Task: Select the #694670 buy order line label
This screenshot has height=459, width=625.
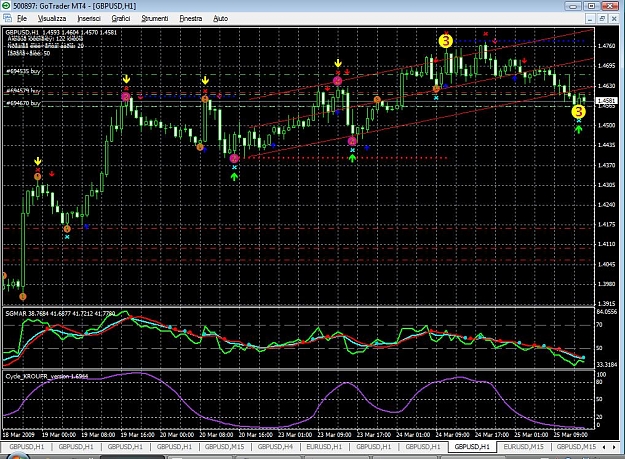Action: click(23, 103)
